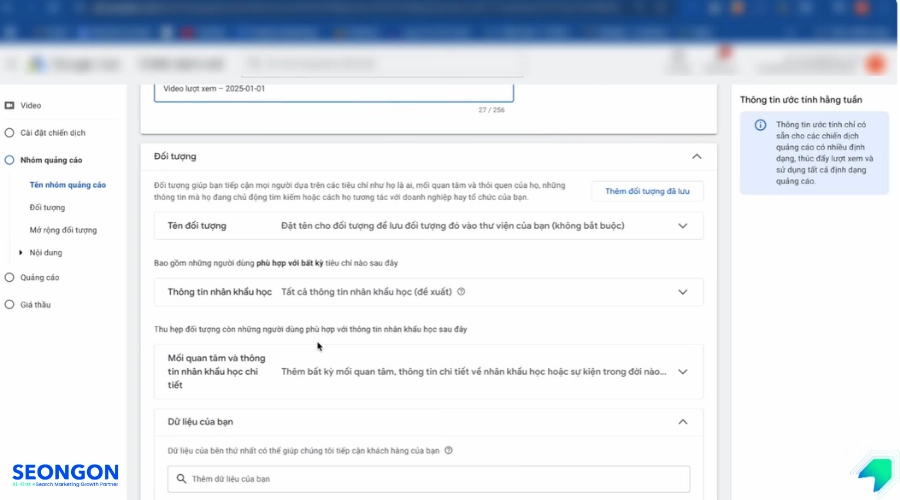900x500 pixels.
Task: Click Thông tin ước tính hằng tuần heading
Action: (x=801, y=100)
